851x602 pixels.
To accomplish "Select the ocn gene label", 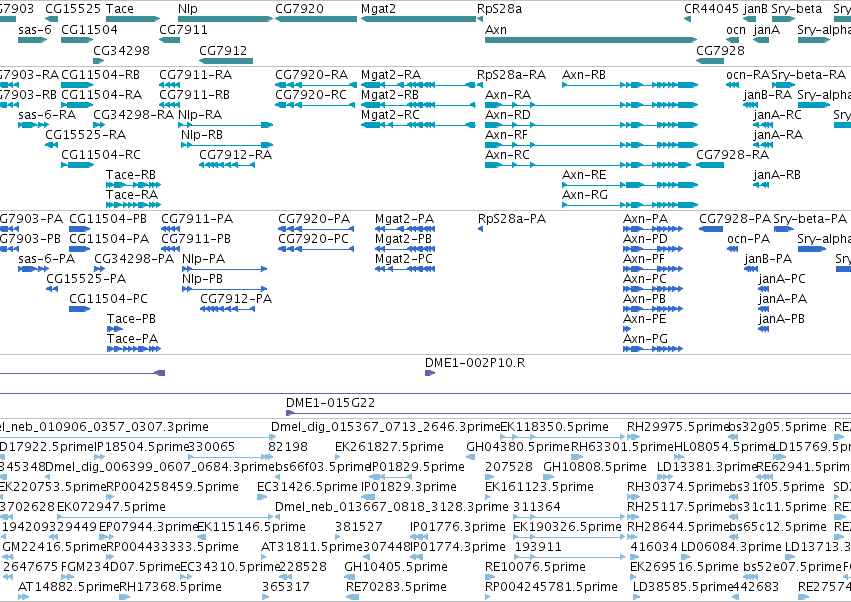I will click(736, 30).
